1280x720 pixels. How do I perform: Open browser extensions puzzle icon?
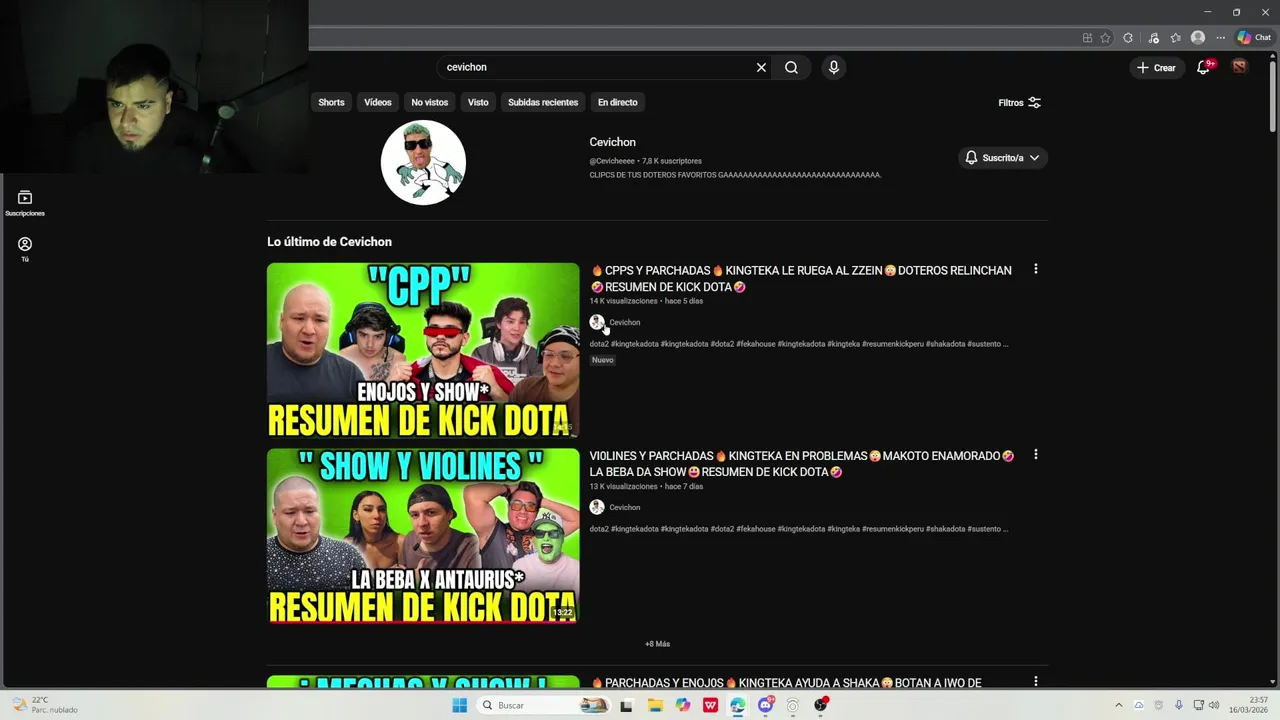1128,38
